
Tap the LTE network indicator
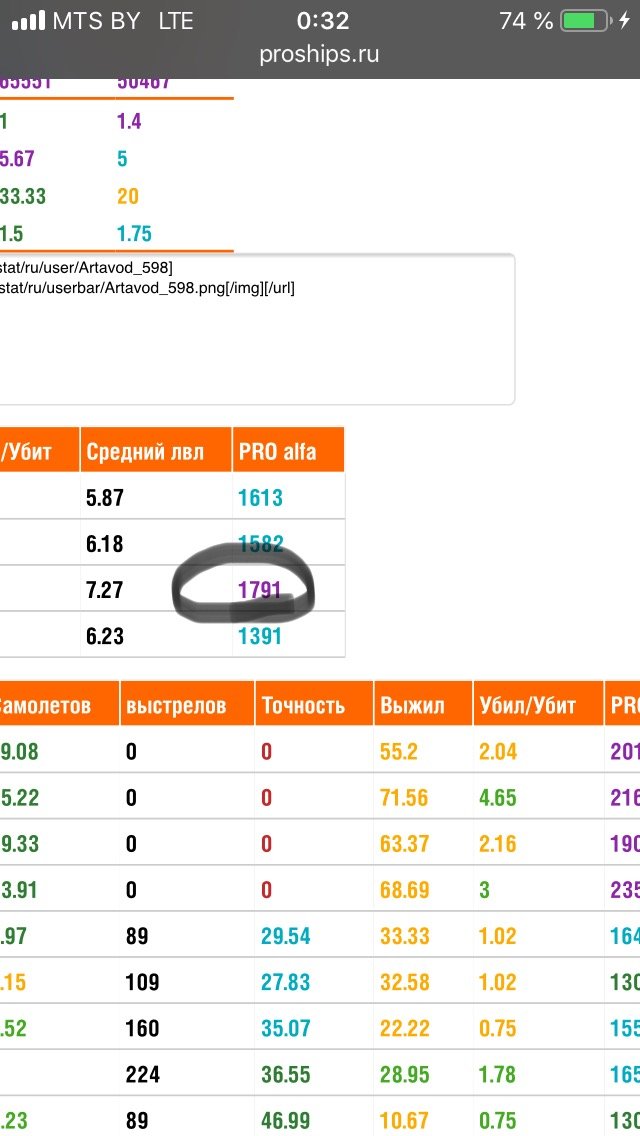pos(175,21)
